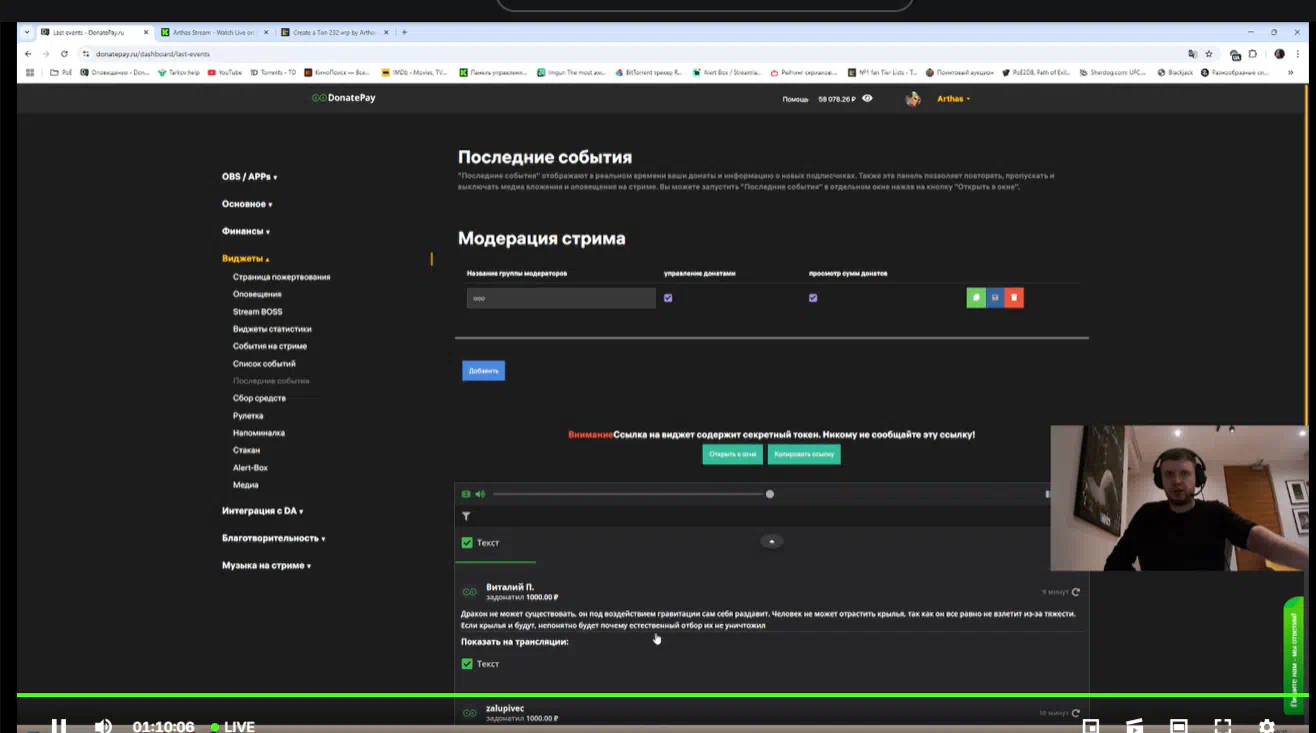Open Alert-Box widget page
This screenshot has height=733, width=1316.
tap(250, 468)
